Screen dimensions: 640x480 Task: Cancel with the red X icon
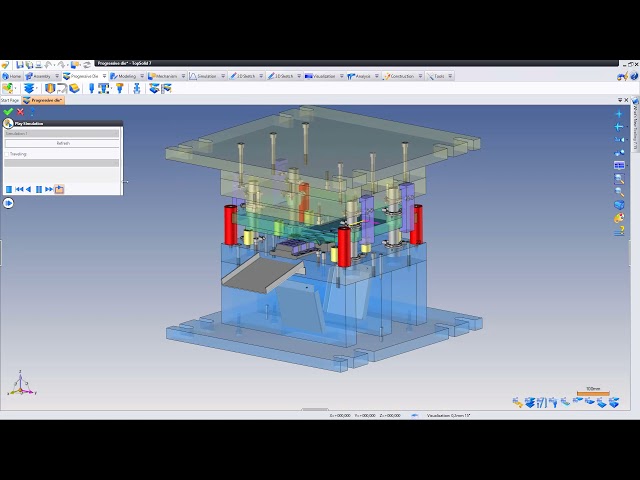pos(20,112)
